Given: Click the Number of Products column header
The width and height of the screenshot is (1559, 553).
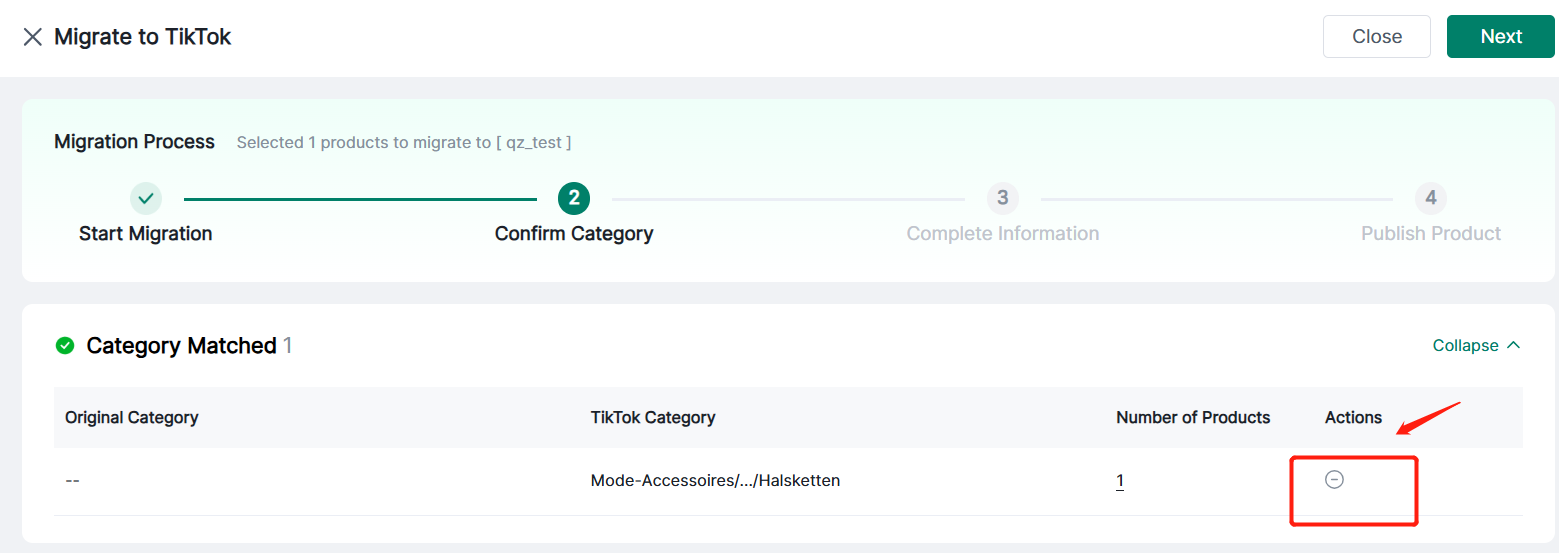Looking at the screenshot, I should (1193, 417).
